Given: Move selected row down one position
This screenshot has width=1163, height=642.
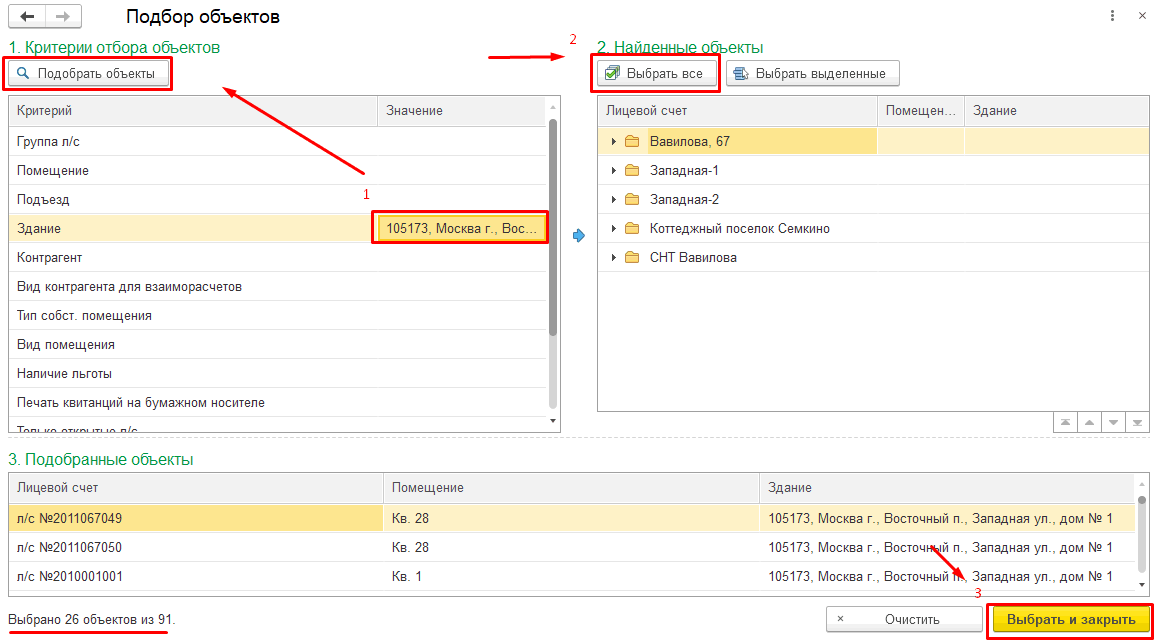Looking at the screenshot, I should coord(1113,423).
